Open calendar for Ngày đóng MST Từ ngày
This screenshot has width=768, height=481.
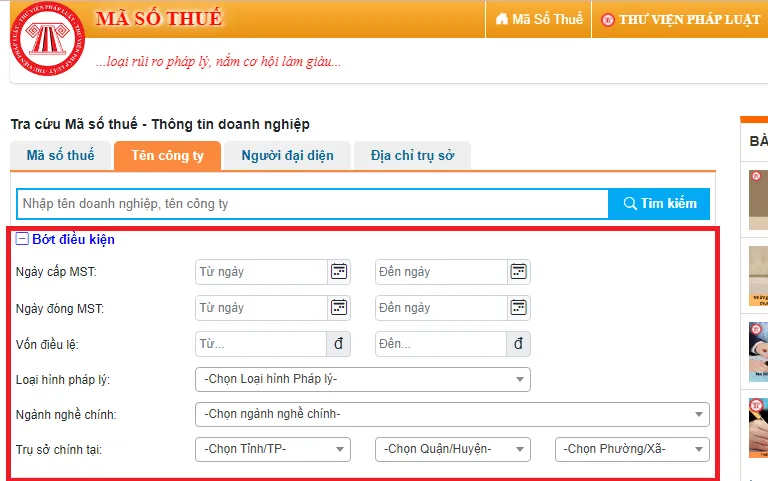point(339,308)
